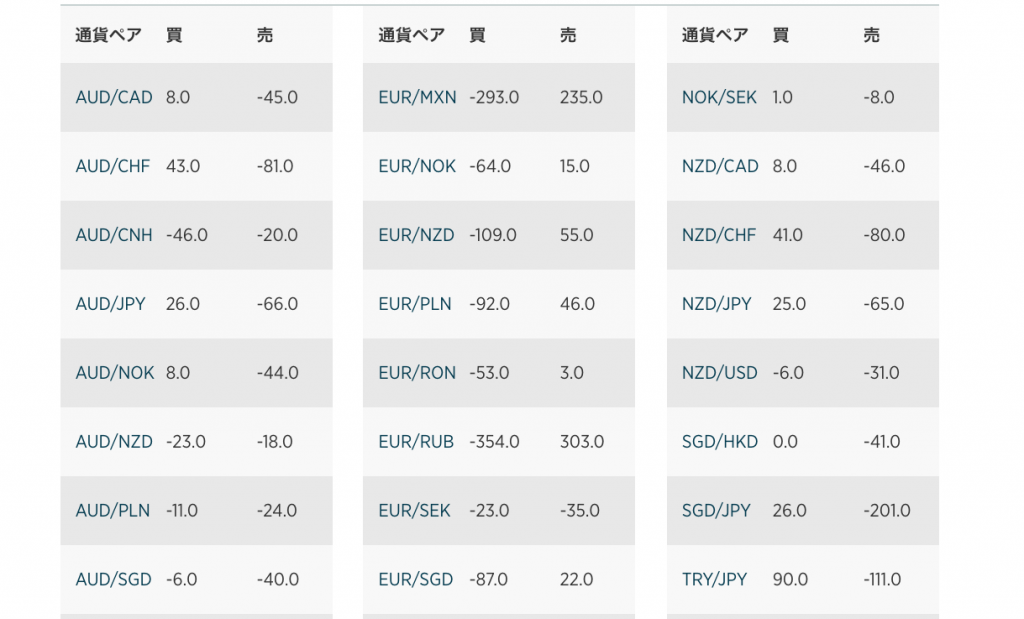Select the EUR/SEK currency pair
This screenshot has height=619, width=1024.
(x=414, y=511)
